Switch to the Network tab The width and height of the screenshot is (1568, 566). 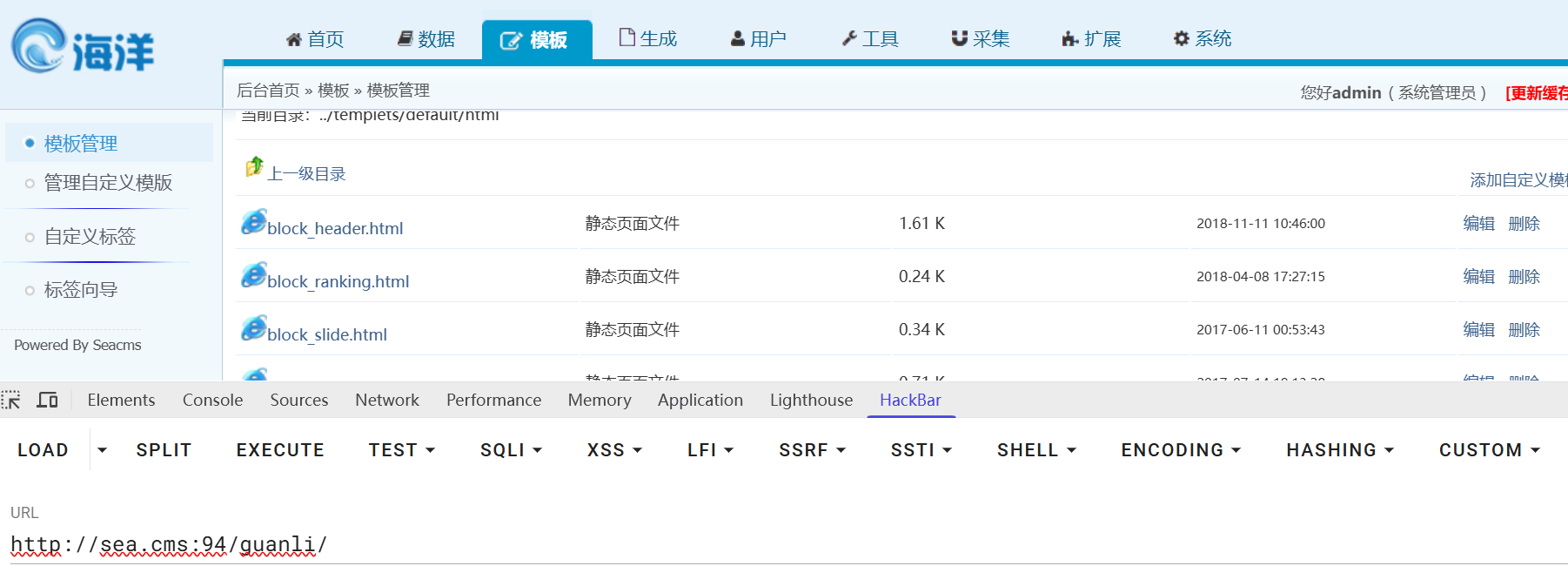[x=387, y=401]
